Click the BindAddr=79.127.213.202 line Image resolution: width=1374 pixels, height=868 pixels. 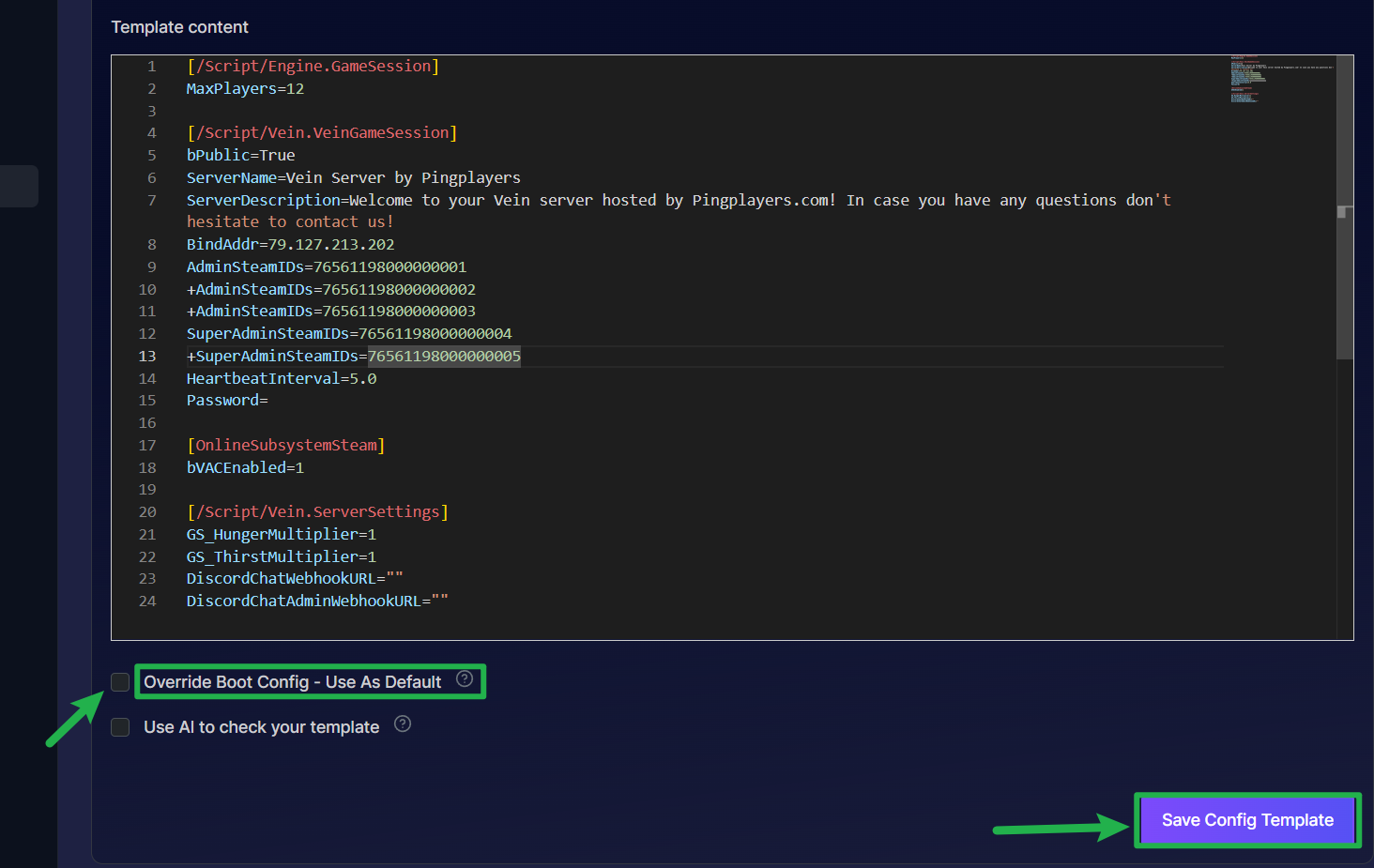pyautogui.click(x=290, y=245)
